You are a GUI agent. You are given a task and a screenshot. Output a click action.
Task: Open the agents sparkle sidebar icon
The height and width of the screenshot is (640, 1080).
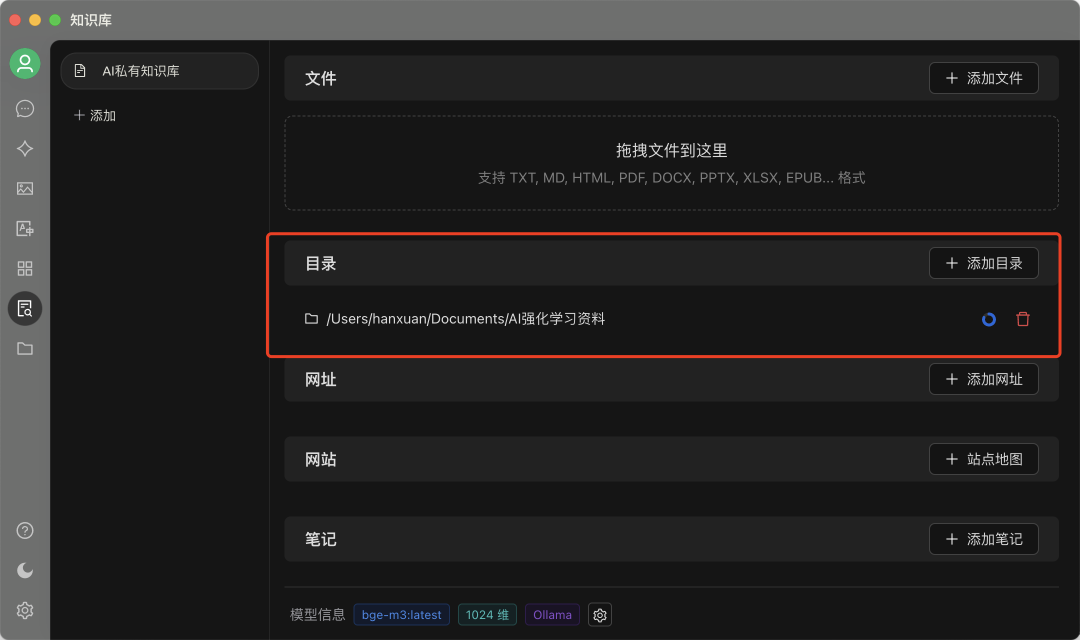[25, 149]
